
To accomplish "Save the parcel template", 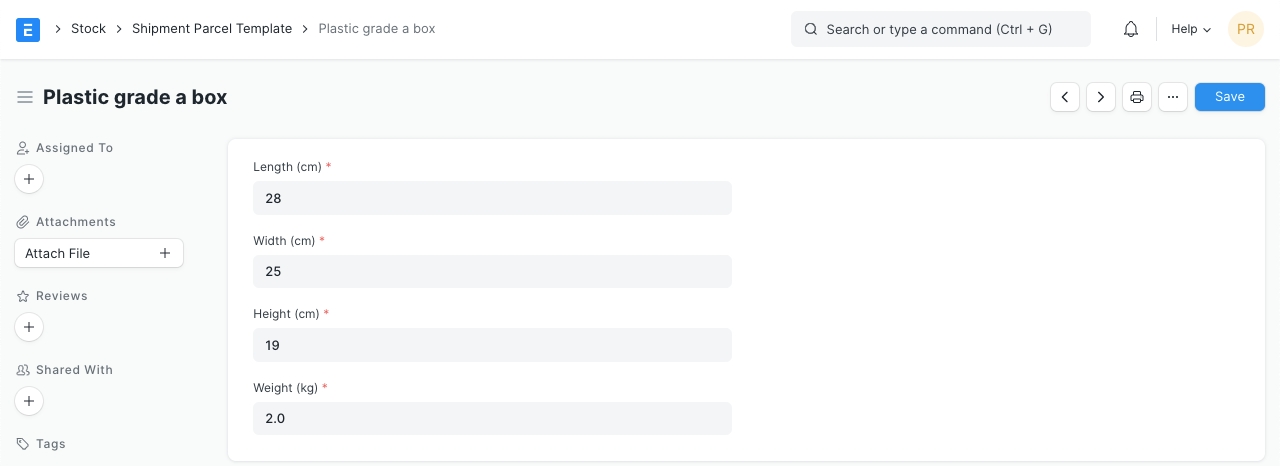I will coord(1229,97).
